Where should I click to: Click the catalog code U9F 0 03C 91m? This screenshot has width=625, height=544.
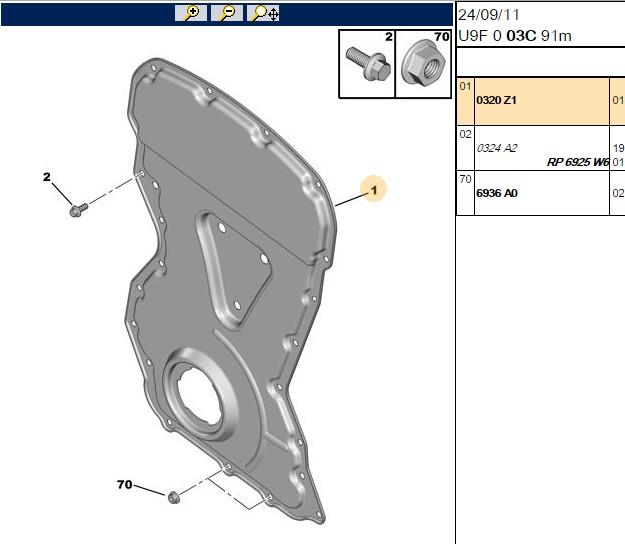[x=515, y=36]
